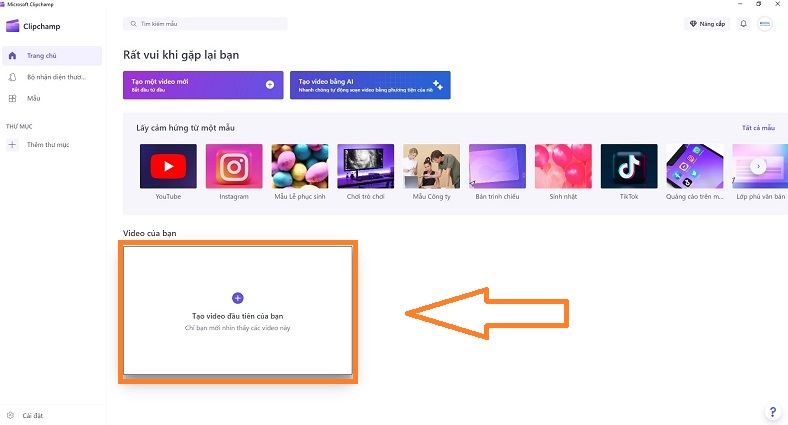The image size is (788, 425).
Task: Click the search magnifier icon
Action: [x=133, y=23]
